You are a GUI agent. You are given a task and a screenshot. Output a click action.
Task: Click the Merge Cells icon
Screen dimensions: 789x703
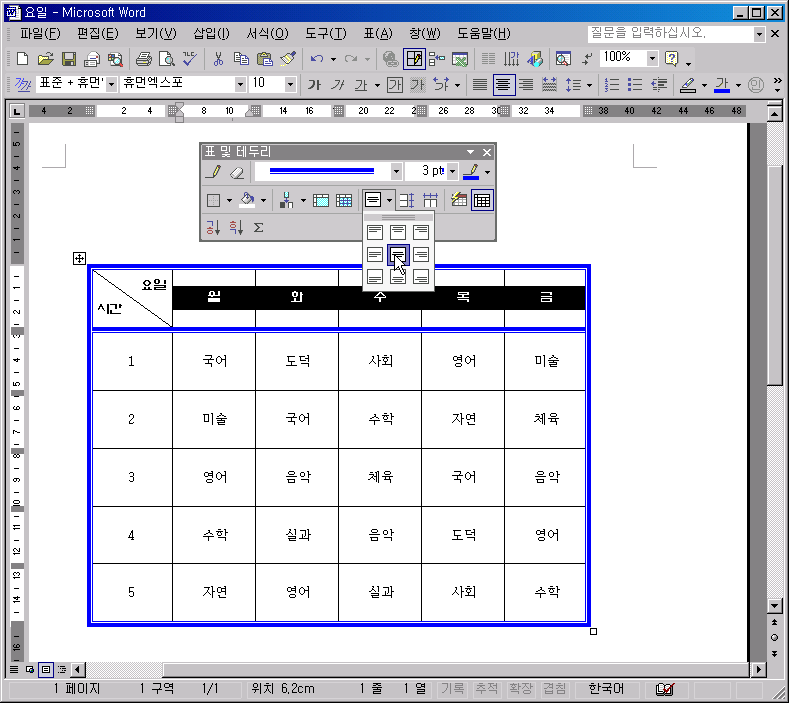pyautogui.click(x=321, y=200)
